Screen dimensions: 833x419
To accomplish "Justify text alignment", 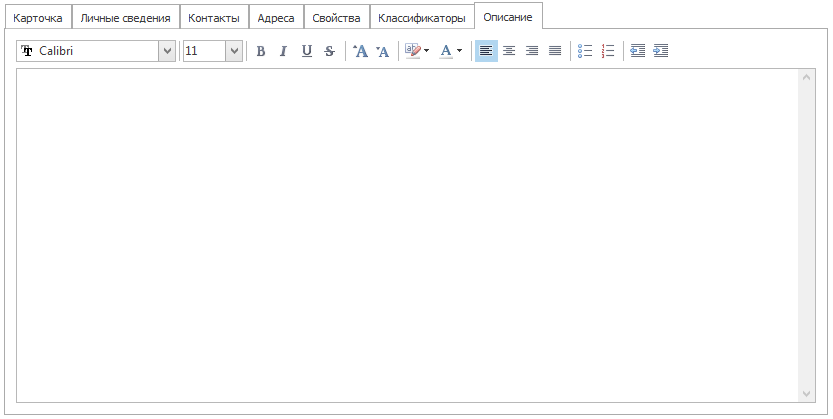I will [x=555, y=51].
